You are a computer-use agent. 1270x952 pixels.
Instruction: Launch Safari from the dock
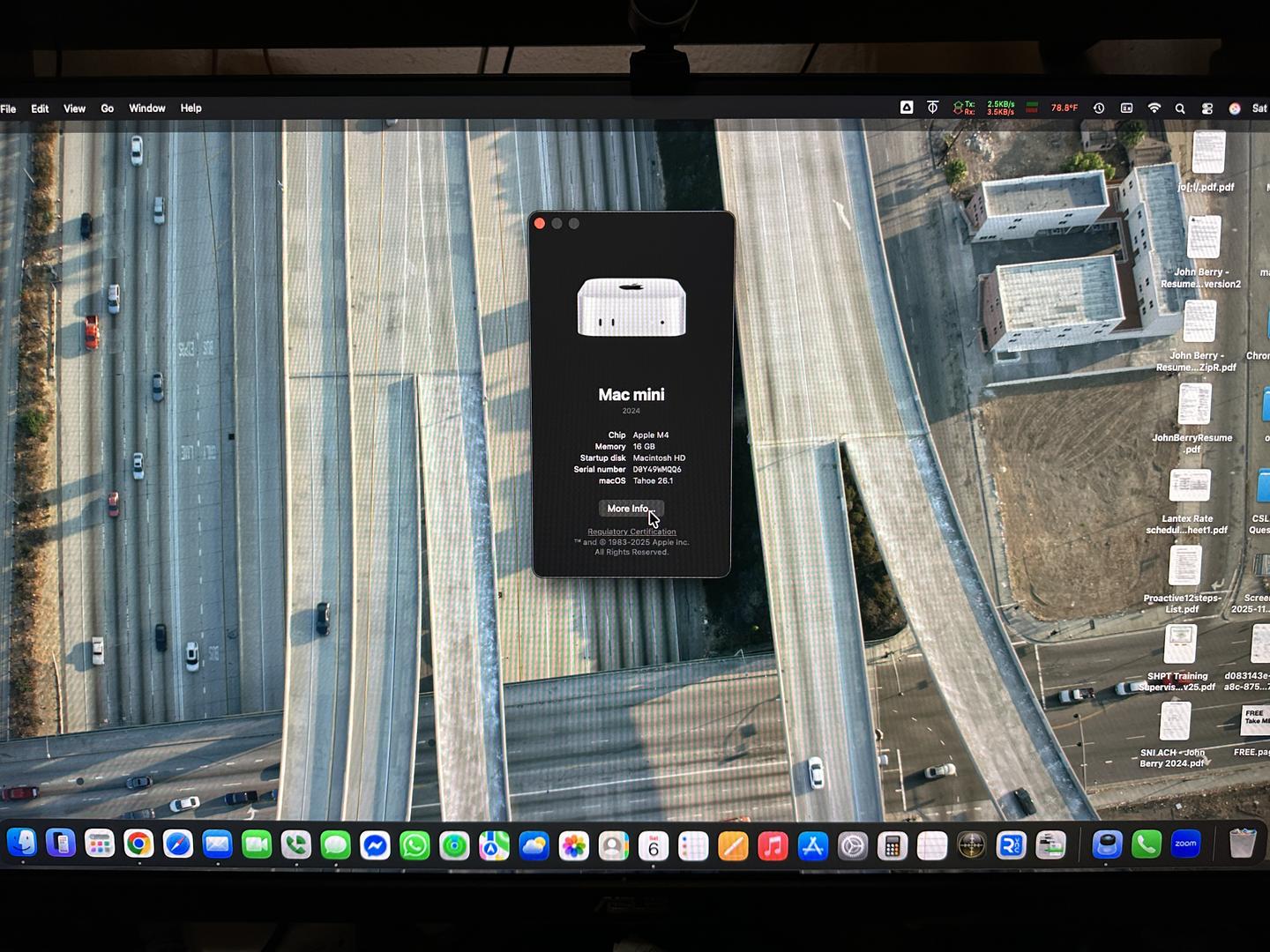178,844
